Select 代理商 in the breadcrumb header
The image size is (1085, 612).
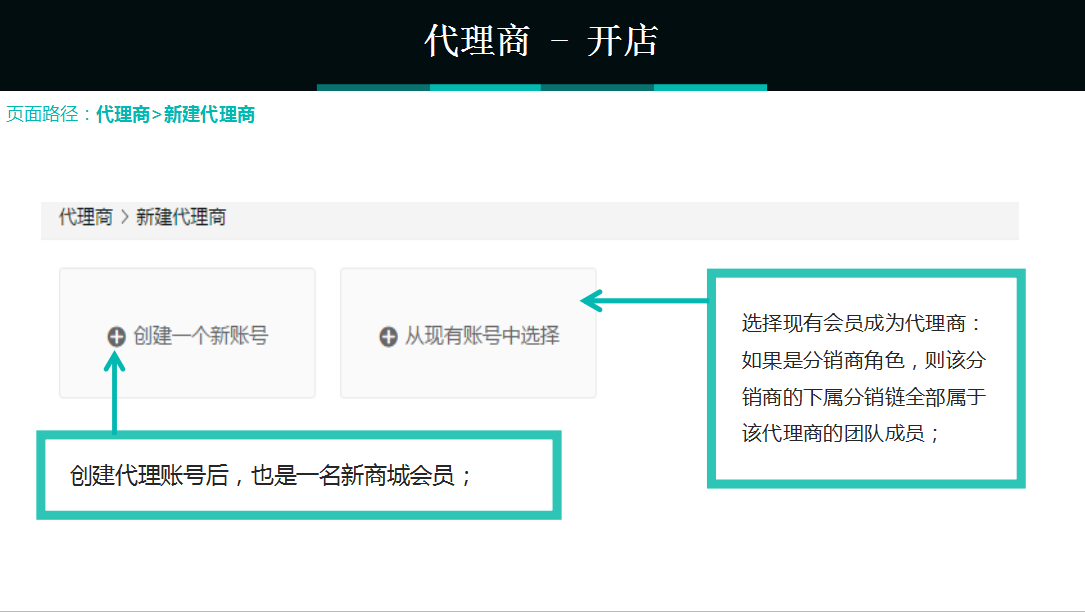click(x=84, y=217)
